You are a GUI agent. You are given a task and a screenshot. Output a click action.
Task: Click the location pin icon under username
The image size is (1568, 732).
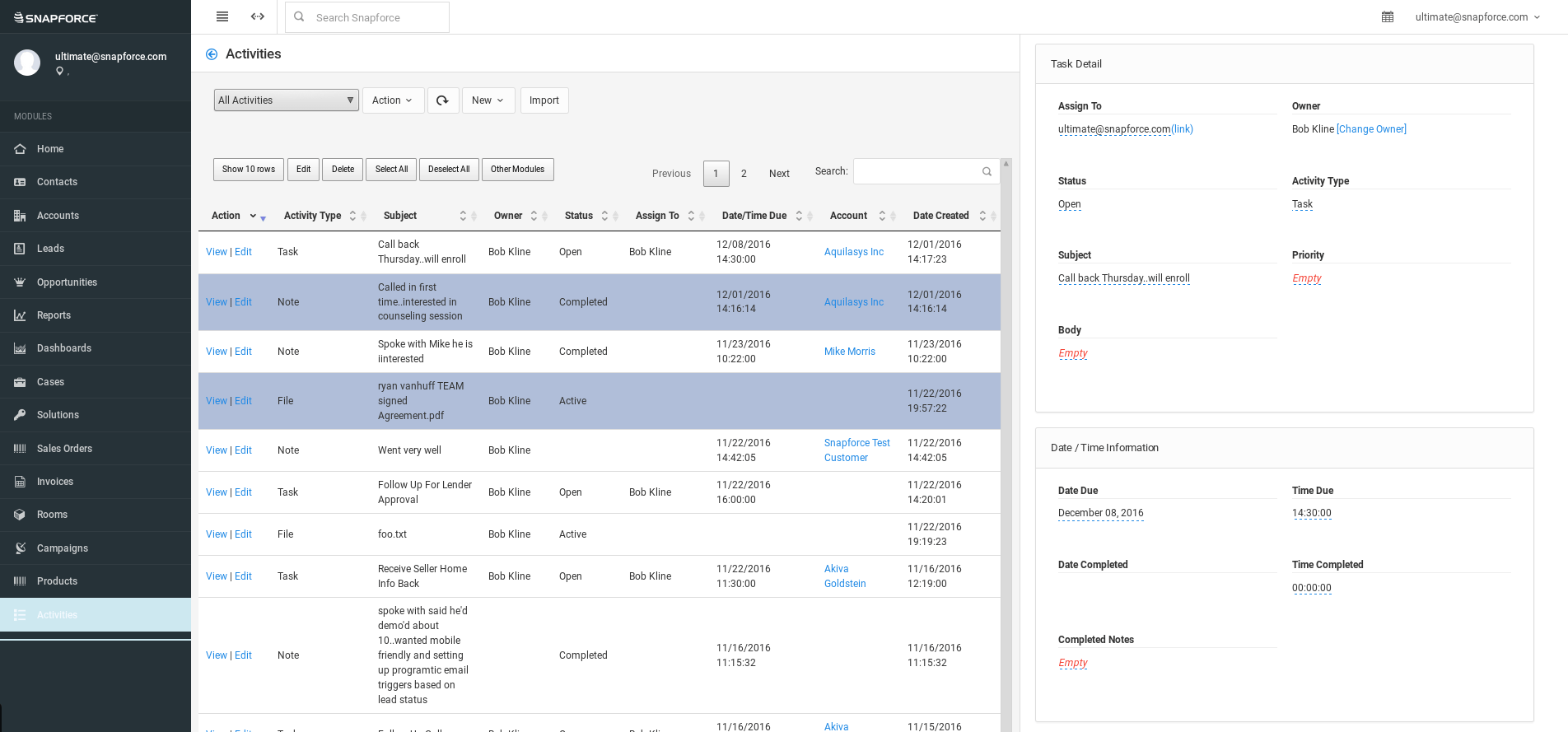pos(59,72)
